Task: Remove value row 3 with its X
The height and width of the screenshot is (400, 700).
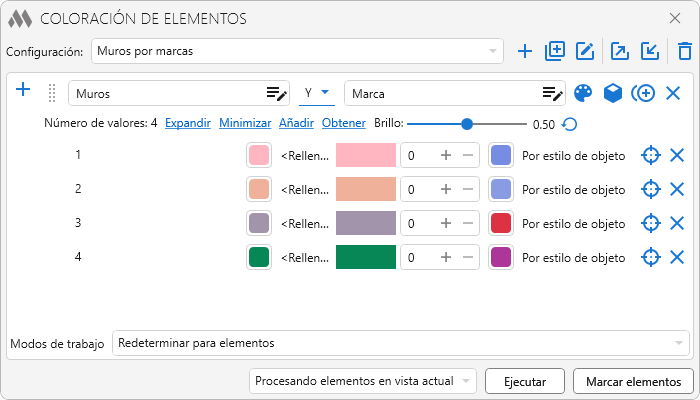Action: pos(677,223)
